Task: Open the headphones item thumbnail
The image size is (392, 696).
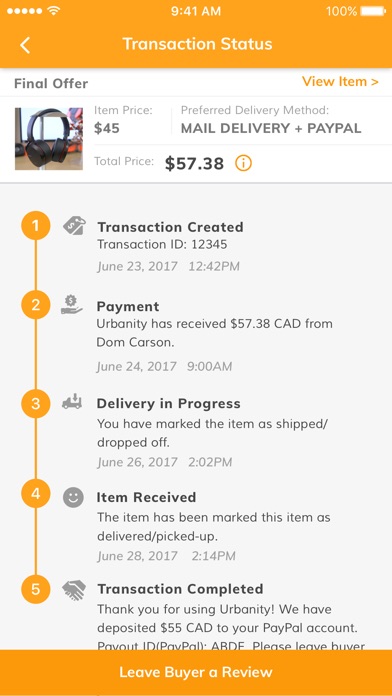Action: (49, 138)
